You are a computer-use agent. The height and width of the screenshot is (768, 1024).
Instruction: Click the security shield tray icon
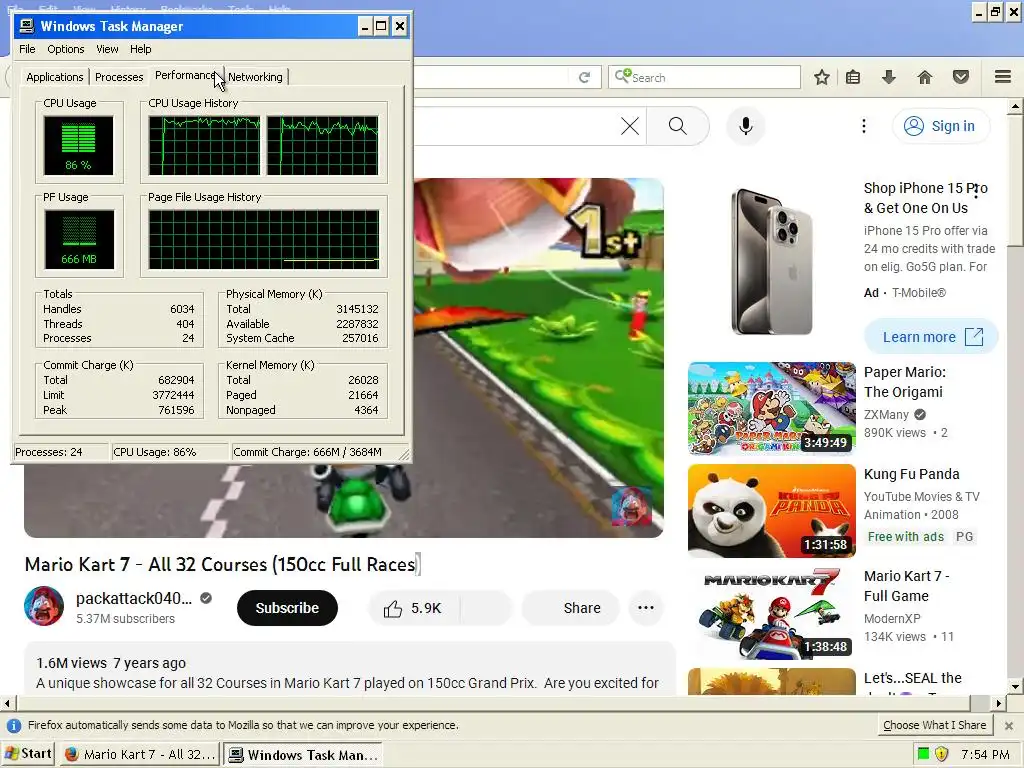pyautogui.click(x=941, y=754)
